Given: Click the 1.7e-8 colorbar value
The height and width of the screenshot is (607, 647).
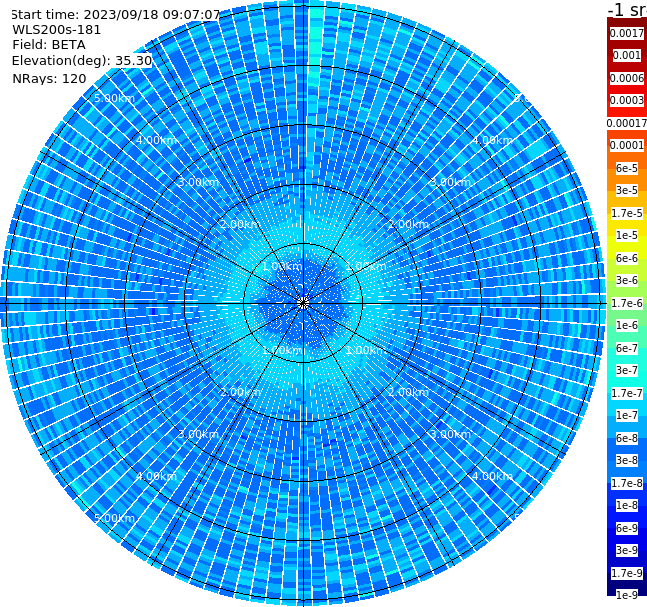Looking at the screenshot, I should click(x=627, y=483).
